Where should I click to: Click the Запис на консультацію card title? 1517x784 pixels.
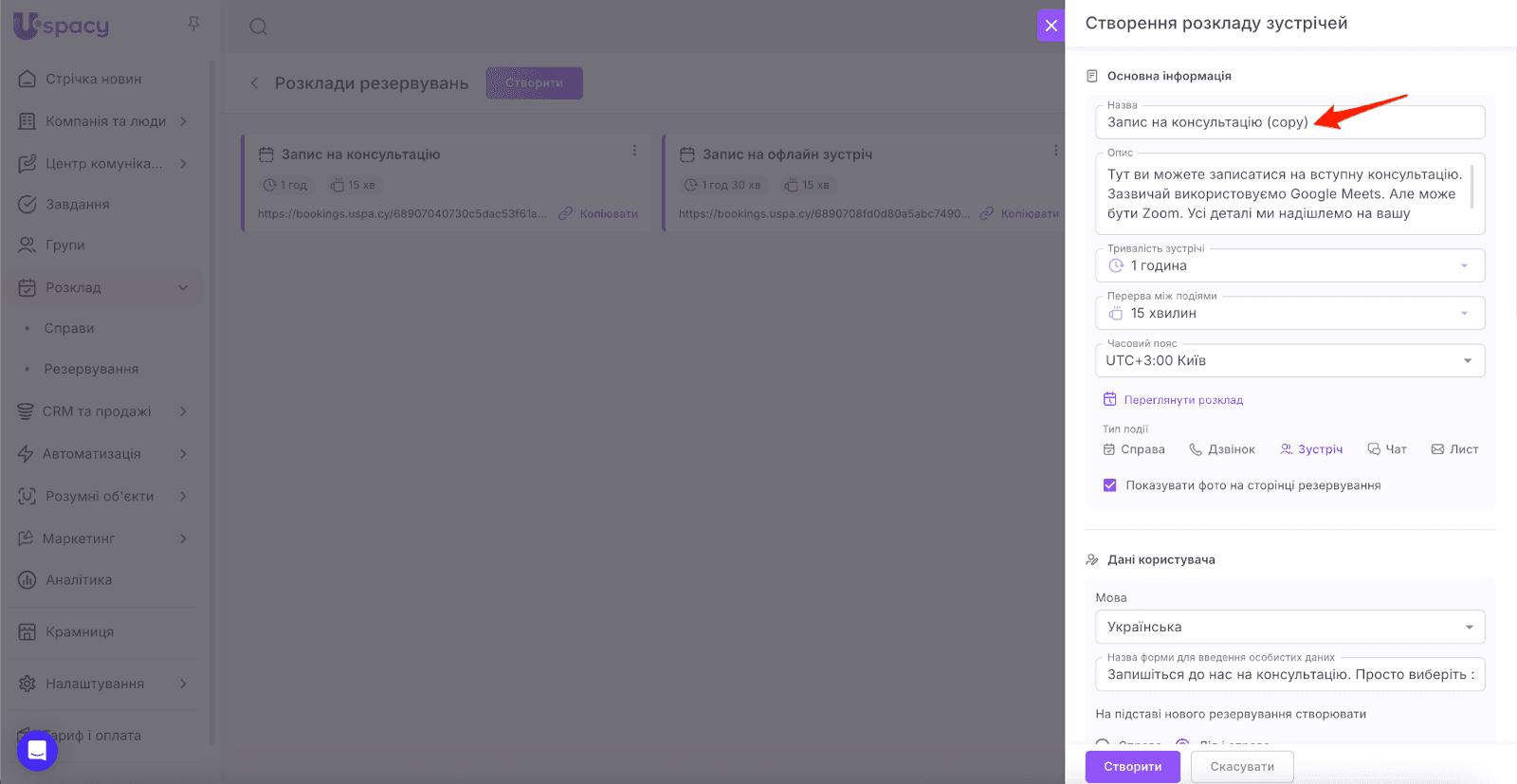pyautogui.click(x=360, y=155)
